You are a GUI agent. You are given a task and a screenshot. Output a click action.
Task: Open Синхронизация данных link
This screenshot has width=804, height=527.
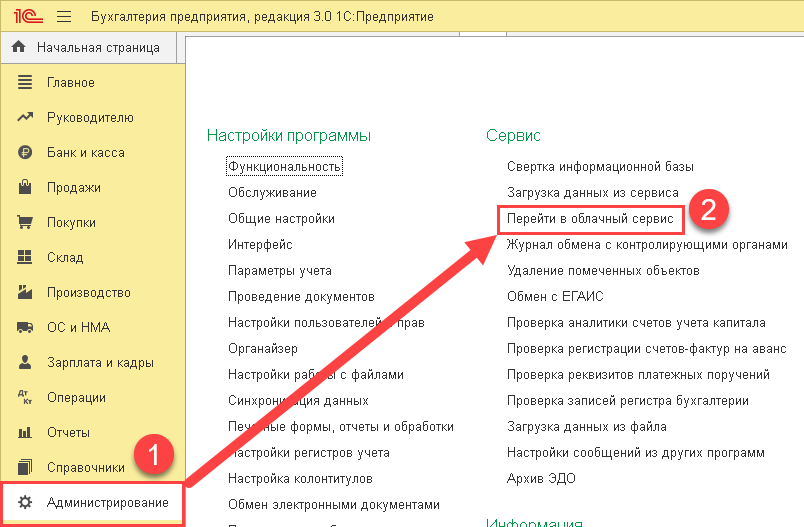pyautogui.click(x=298, y=401)
